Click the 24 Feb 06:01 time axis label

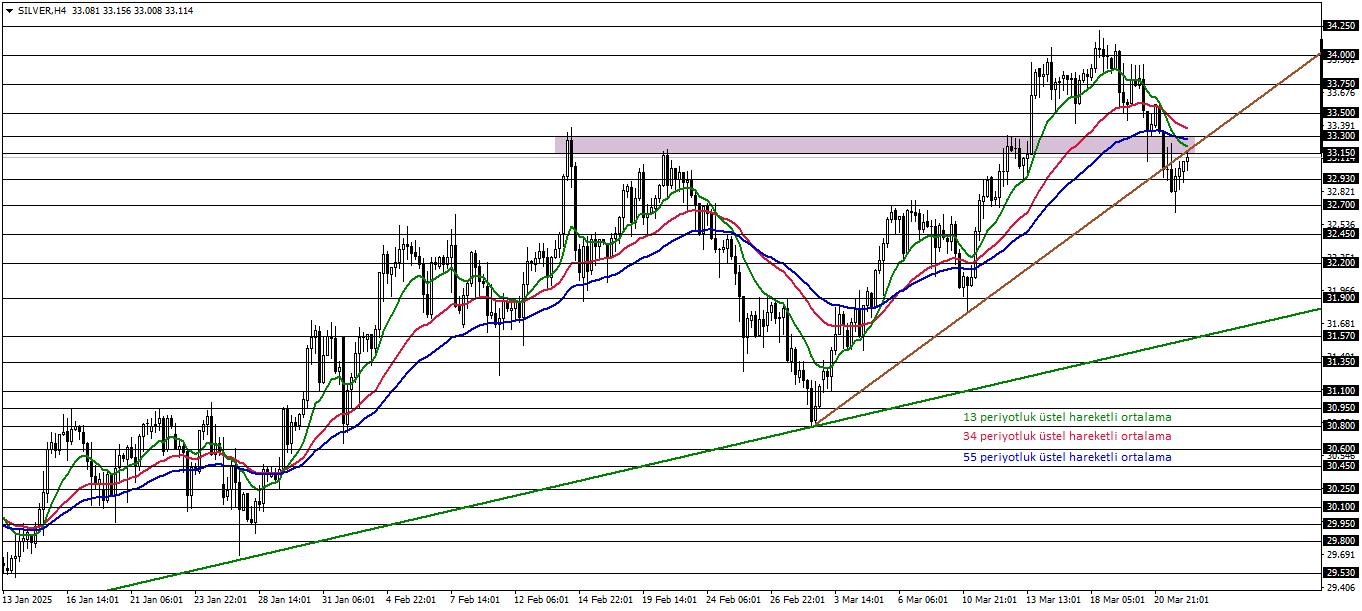coord(733,600)
